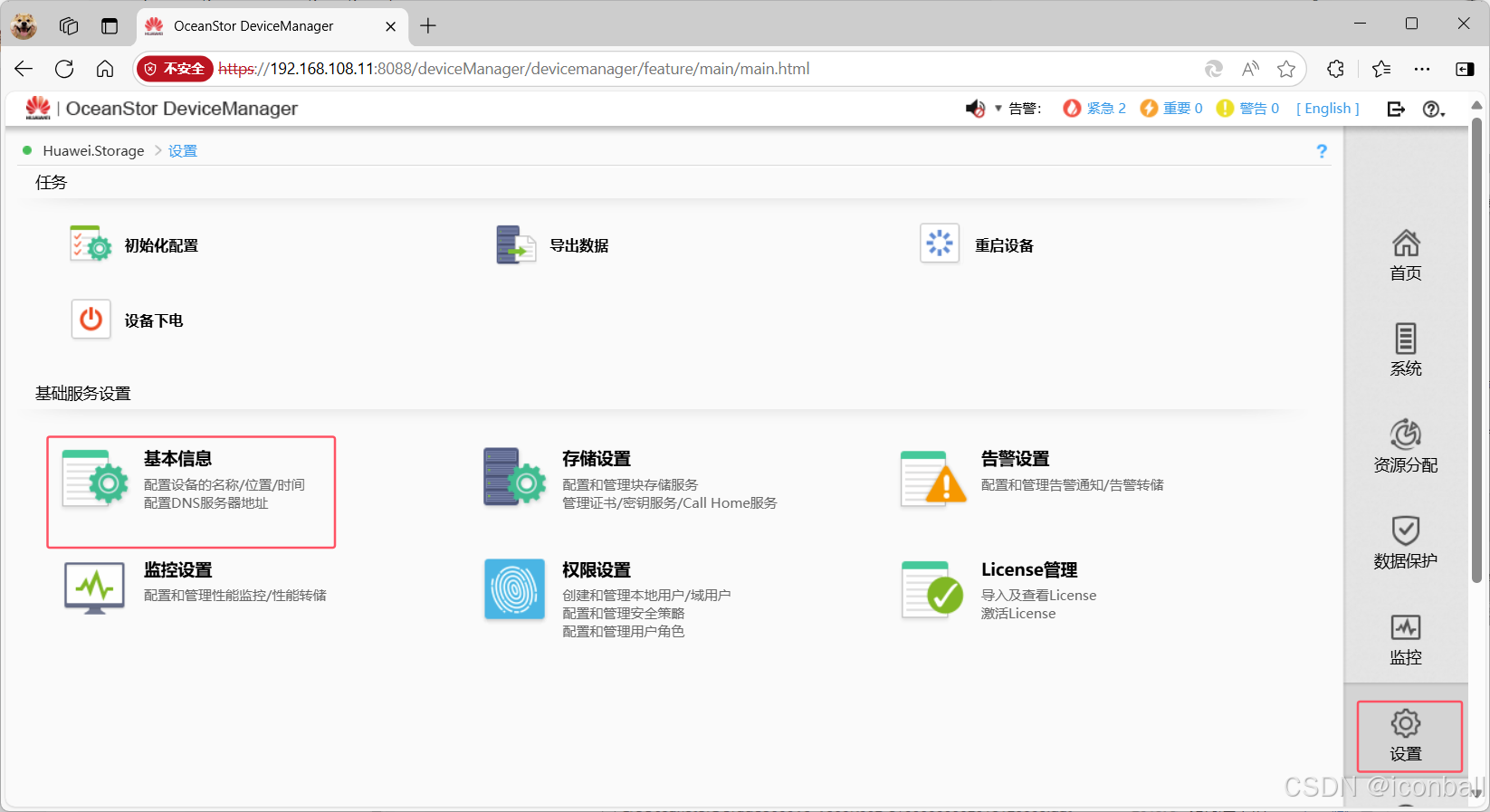Go to 首页 in right sidebar
Image resolution: width=1490 pixels, height=812 pixels.
click(x=1406, y=255)
